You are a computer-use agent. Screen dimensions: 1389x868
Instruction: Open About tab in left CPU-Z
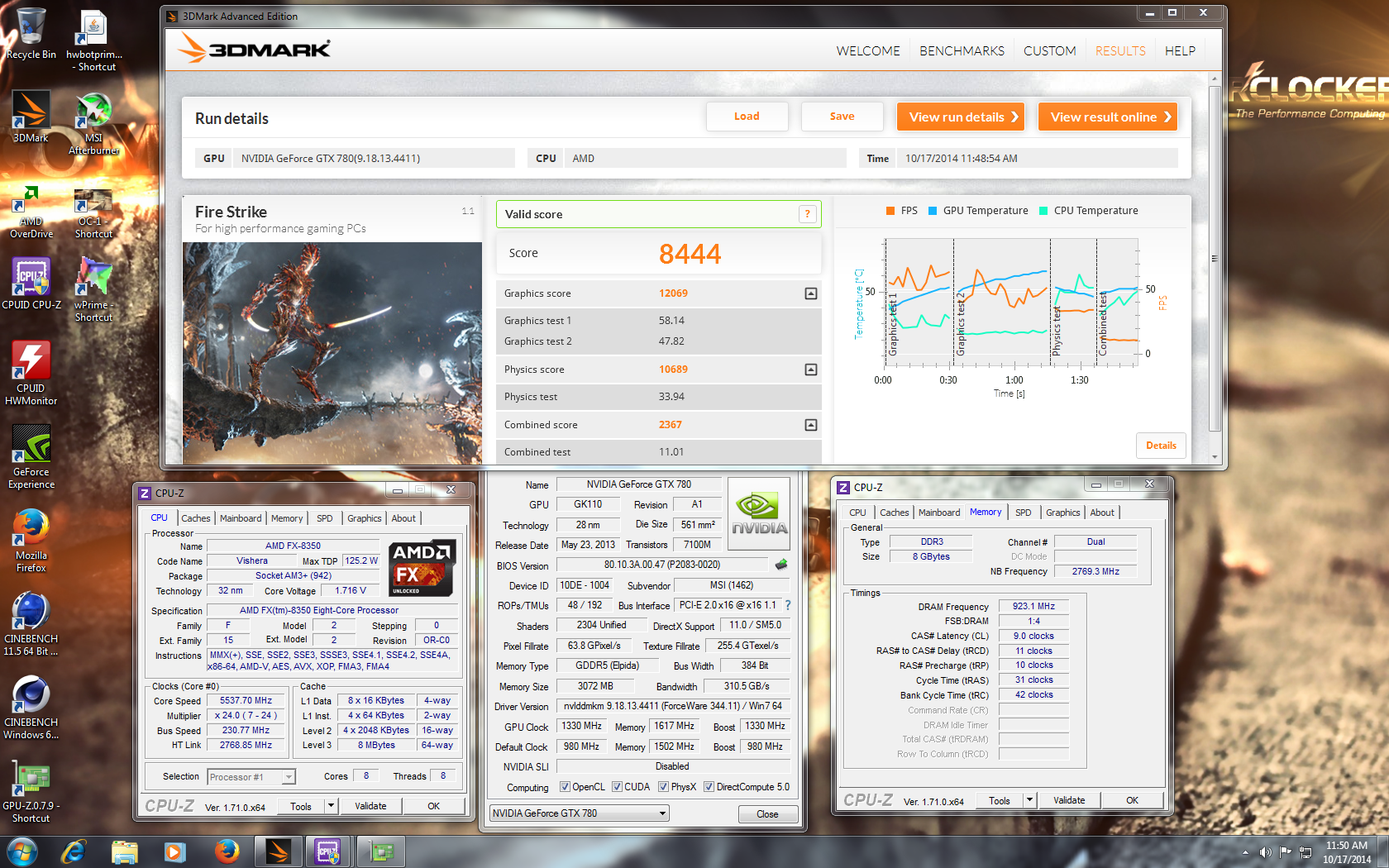click(403, 518)
